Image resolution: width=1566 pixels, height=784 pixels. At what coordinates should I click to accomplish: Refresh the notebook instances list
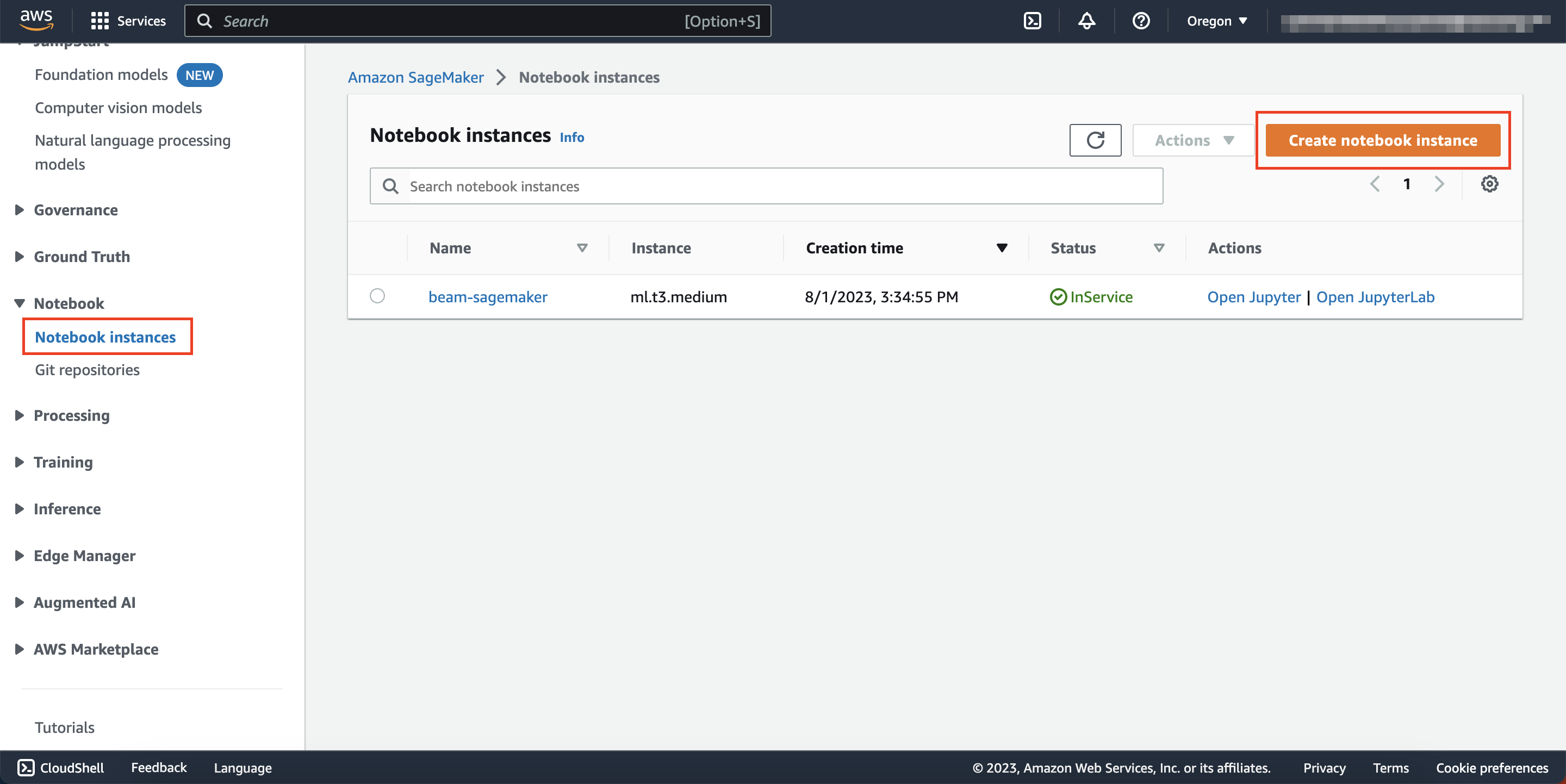coord(1095,140)
